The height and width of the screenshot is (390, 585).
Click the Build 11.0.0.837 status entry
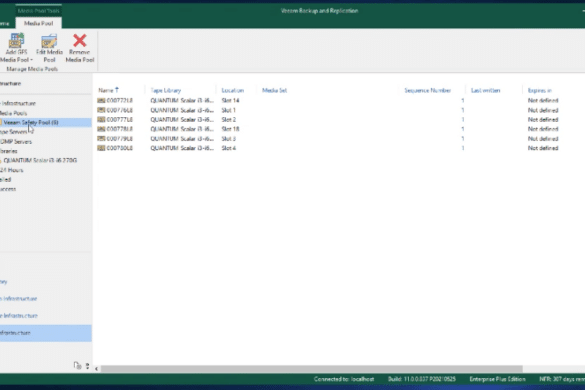click(x=422, y=379)
